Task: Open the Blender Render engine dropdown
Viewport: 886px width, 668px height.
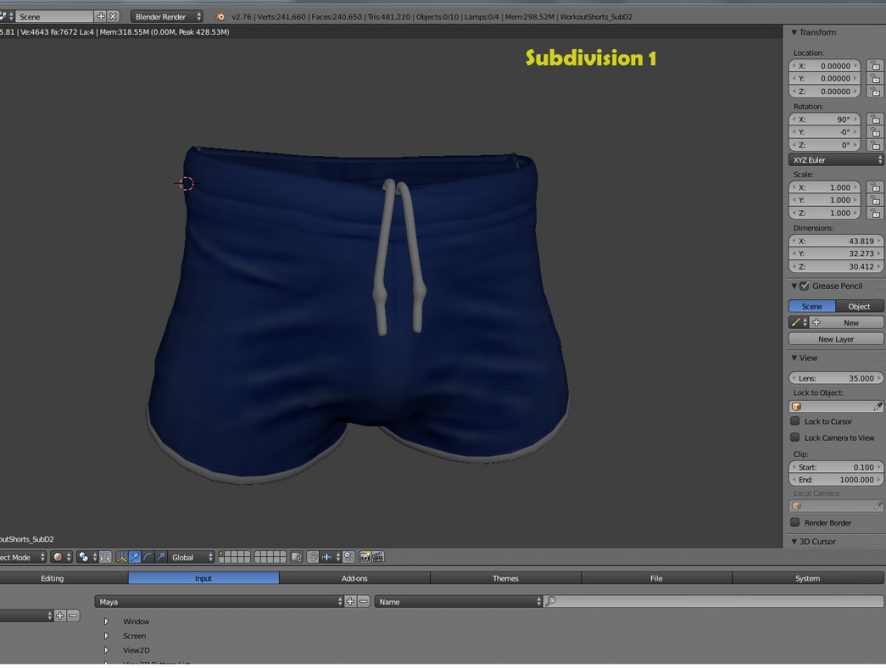Action: pos(167,17)
